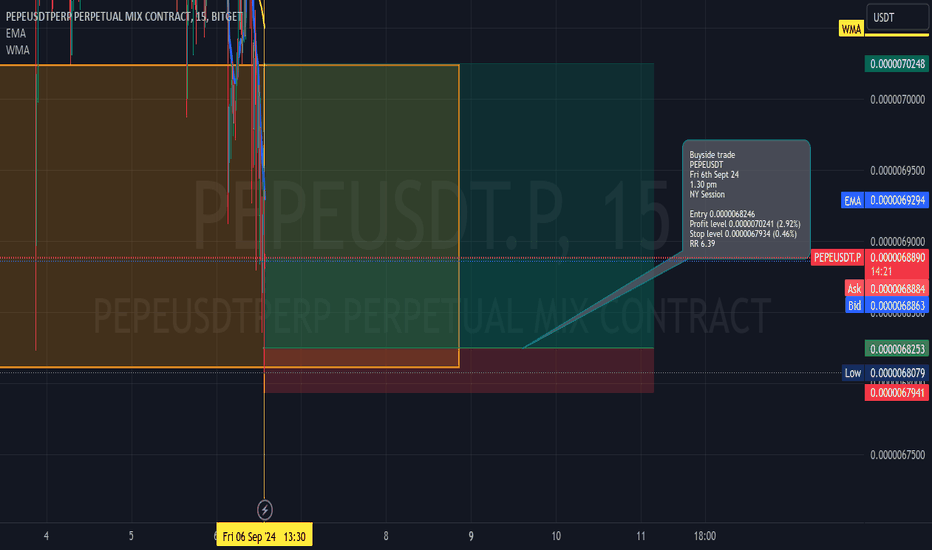Click the Low price label
The height and width of the screenshot is (550, 932).
pyautogui.click(x=852, y=373)
